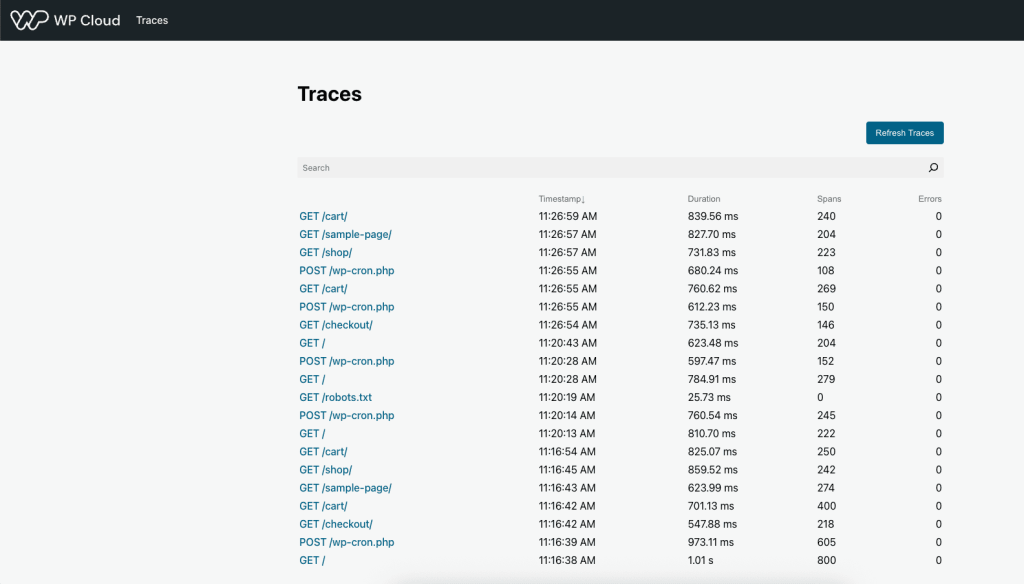
Task: Open the GET /robots.txt trace
Action: click(x=335, y=397)
